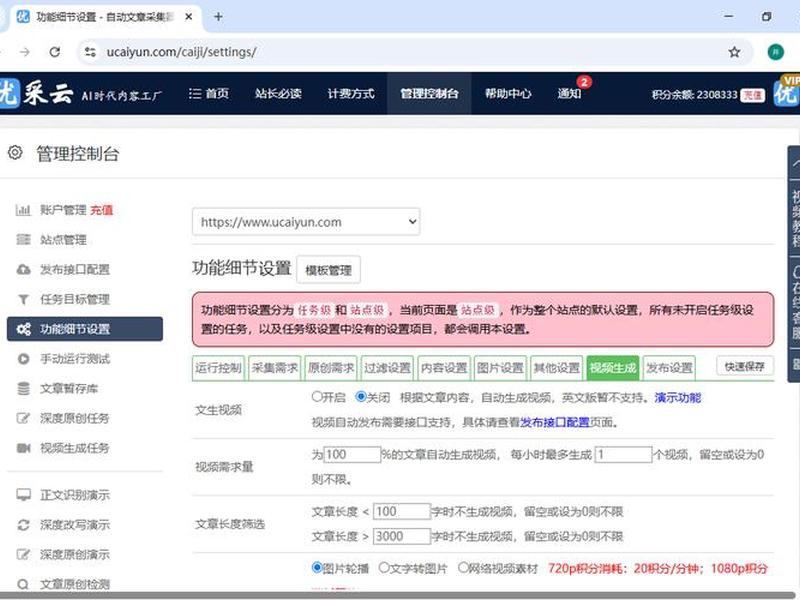Reload the page with browser refresh icon

(x=55, y=52)
